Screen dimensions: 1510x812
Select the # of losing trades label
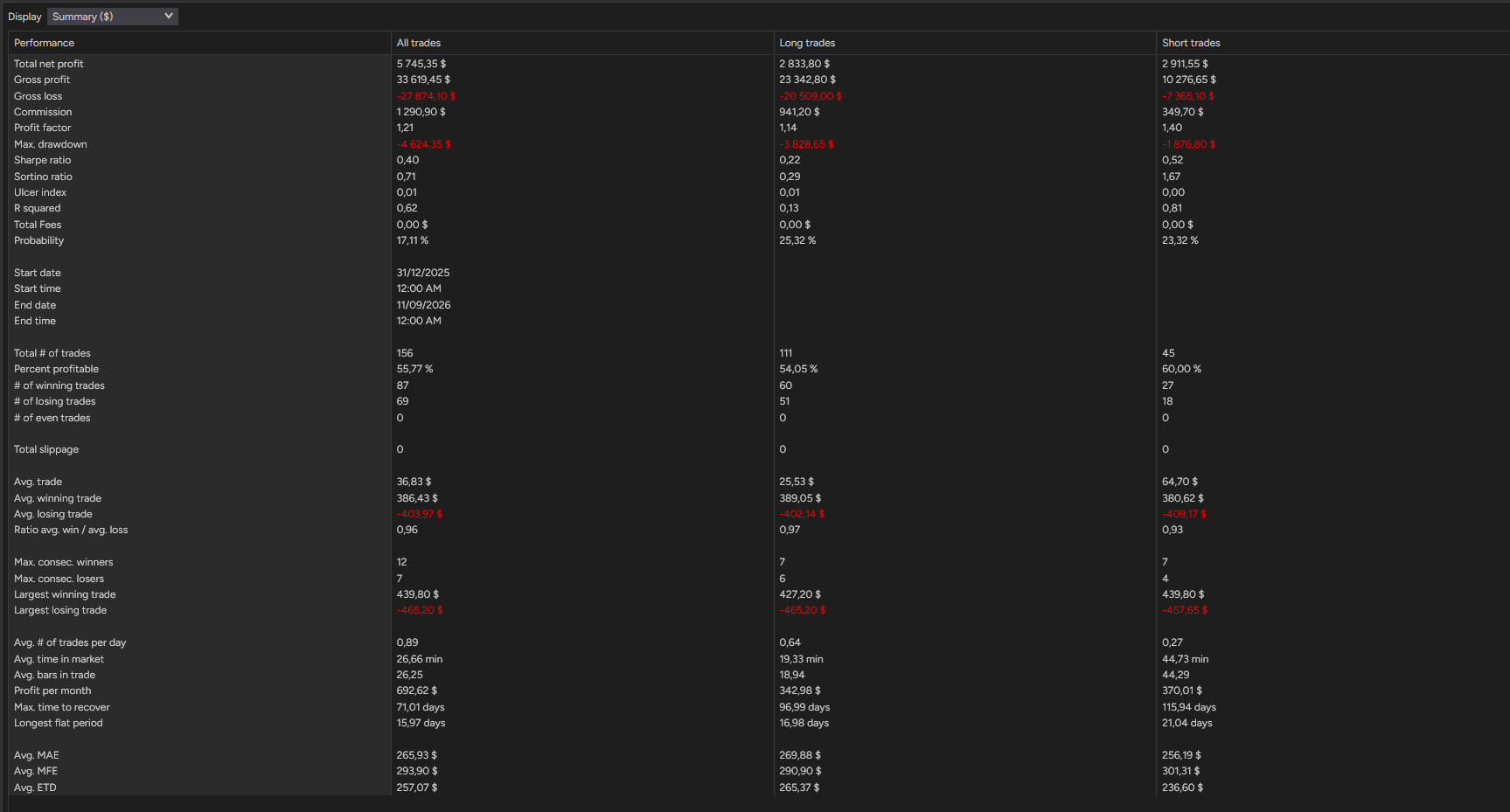(x=55, y=401)
